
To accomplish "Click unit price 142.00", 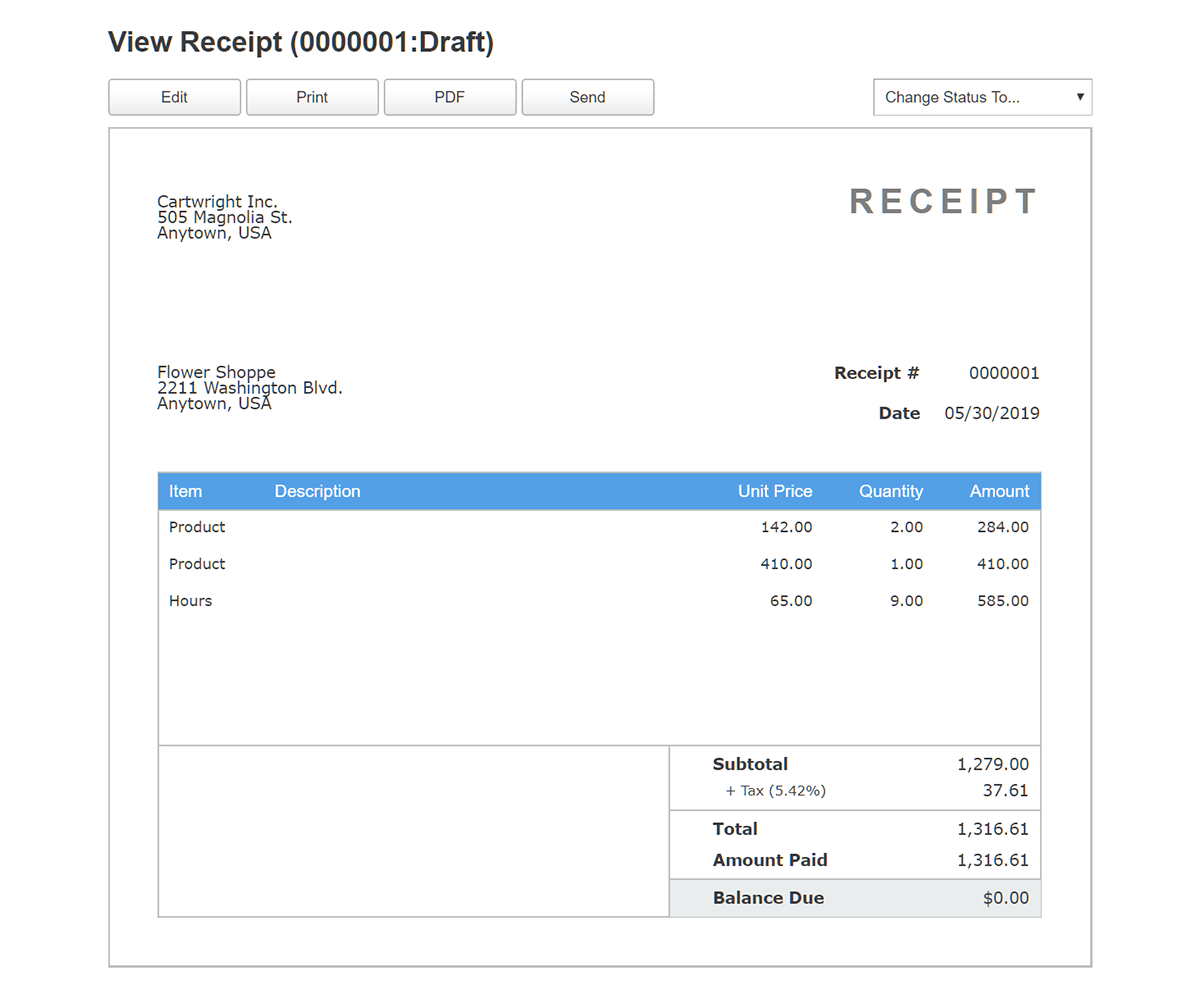I will [x=786, y=527].
